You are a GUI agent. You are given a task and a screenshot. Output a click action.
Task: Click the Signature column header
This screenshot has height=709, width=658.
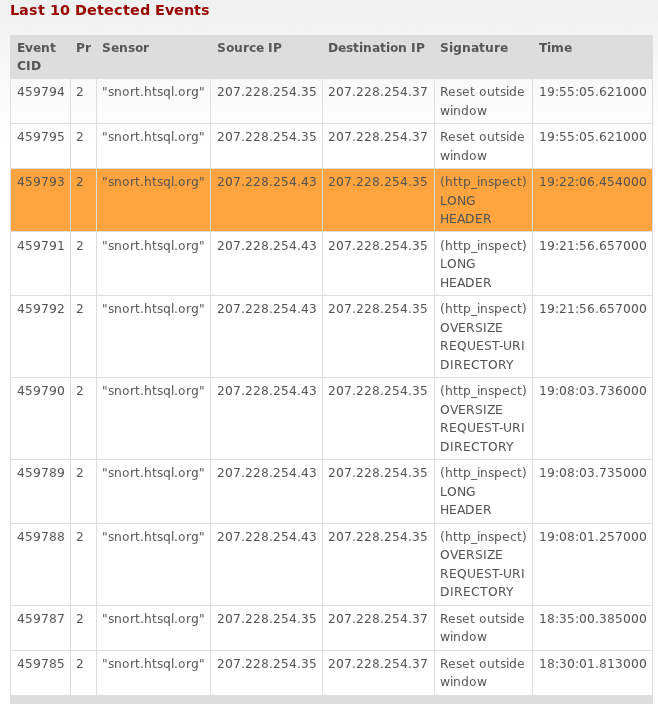[x=474, y=47]
